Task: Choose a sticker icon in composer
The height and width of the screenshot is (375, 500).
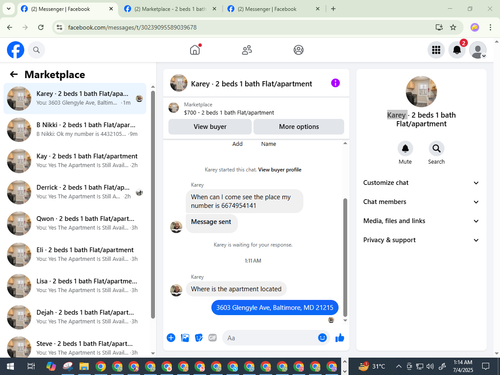Action: tap(199, 338)
